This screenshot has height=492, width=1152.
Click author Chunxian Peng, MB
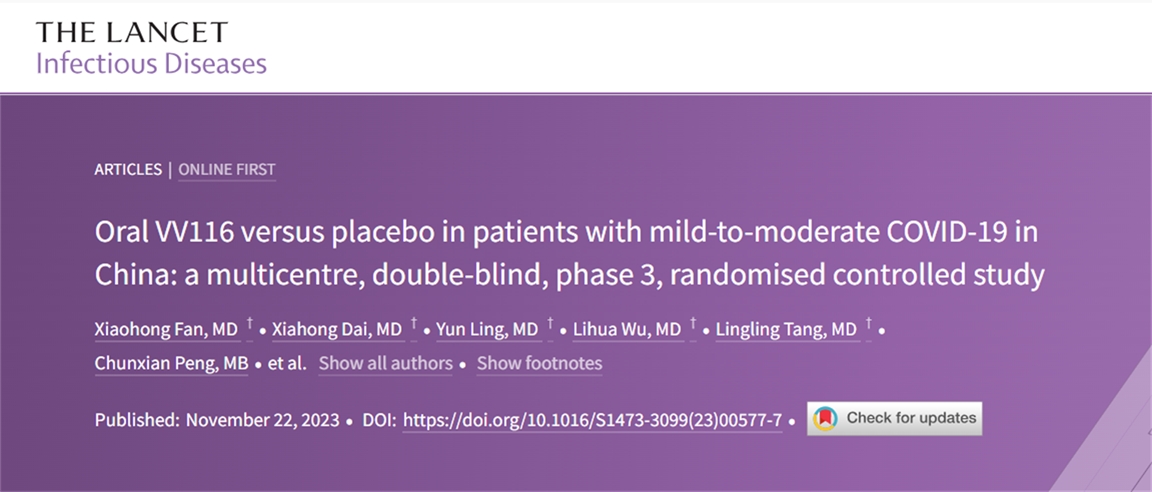tap(171, 363)
